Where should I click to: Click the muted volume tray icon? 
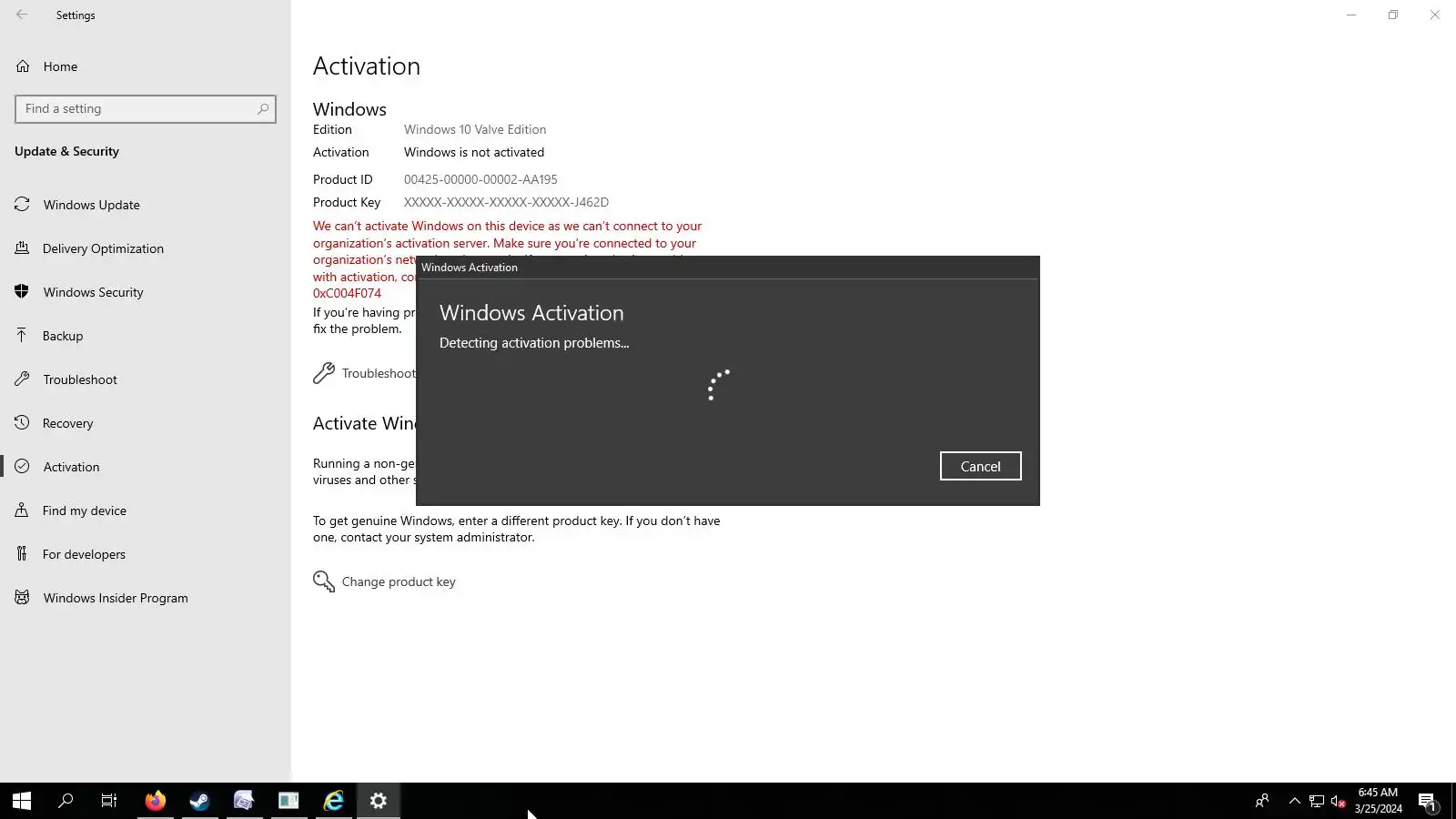pyautogui.click(x=1339, y=801)
